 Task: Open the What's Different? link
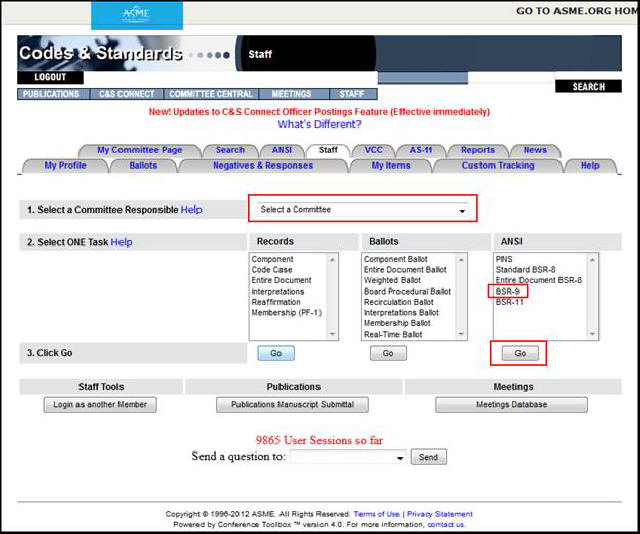coord(319,124)
